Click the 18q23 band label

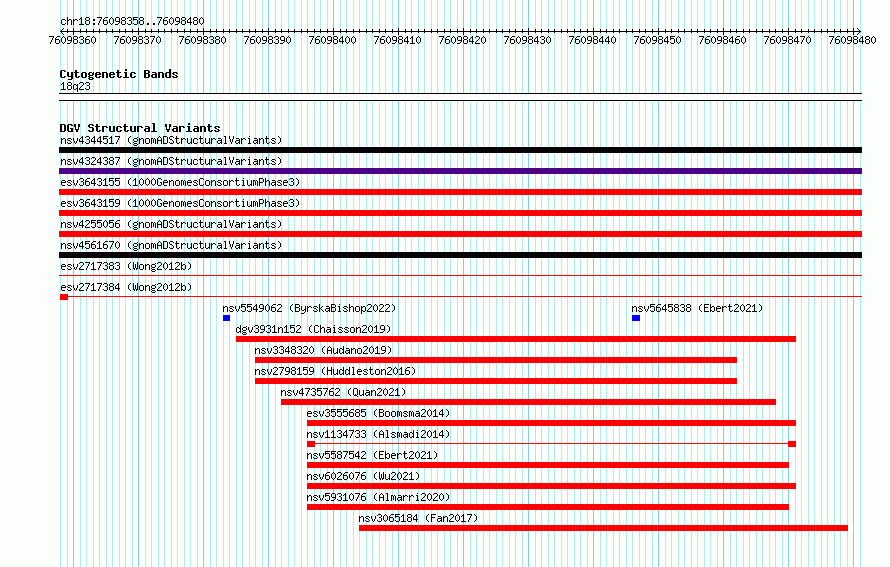tap(75, 86)
